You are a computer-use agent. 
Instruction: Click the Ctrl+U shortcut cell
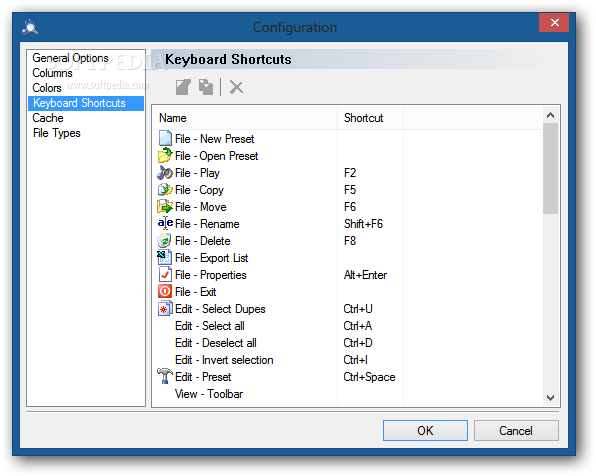tap(358, 309)
